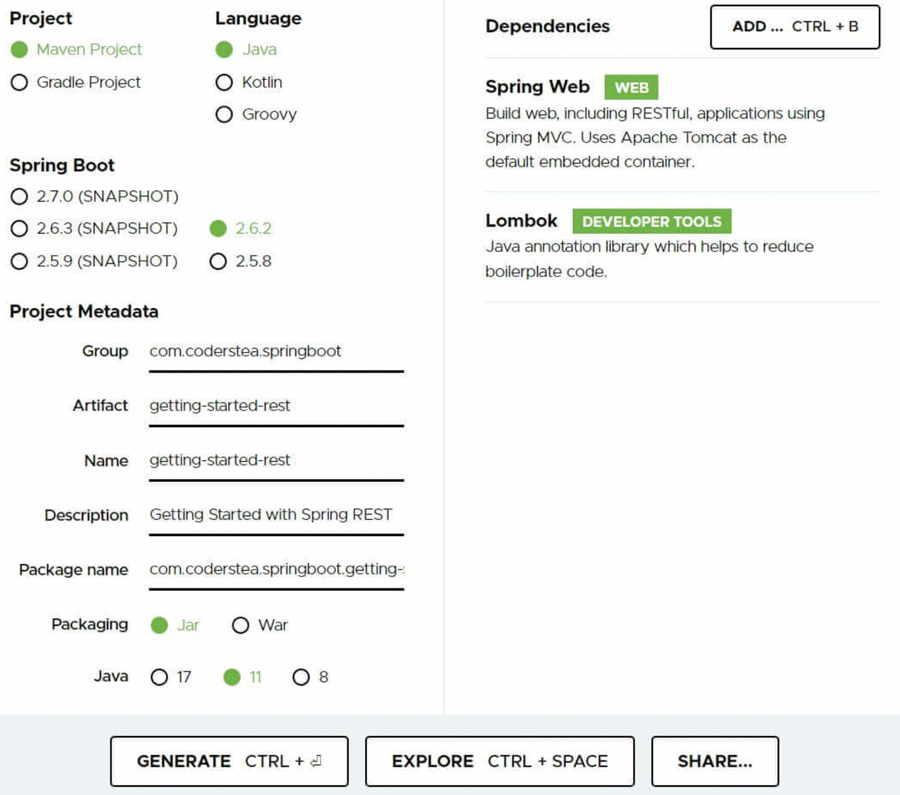Choose Groovy as the language
900x795 pixels.
224,114
